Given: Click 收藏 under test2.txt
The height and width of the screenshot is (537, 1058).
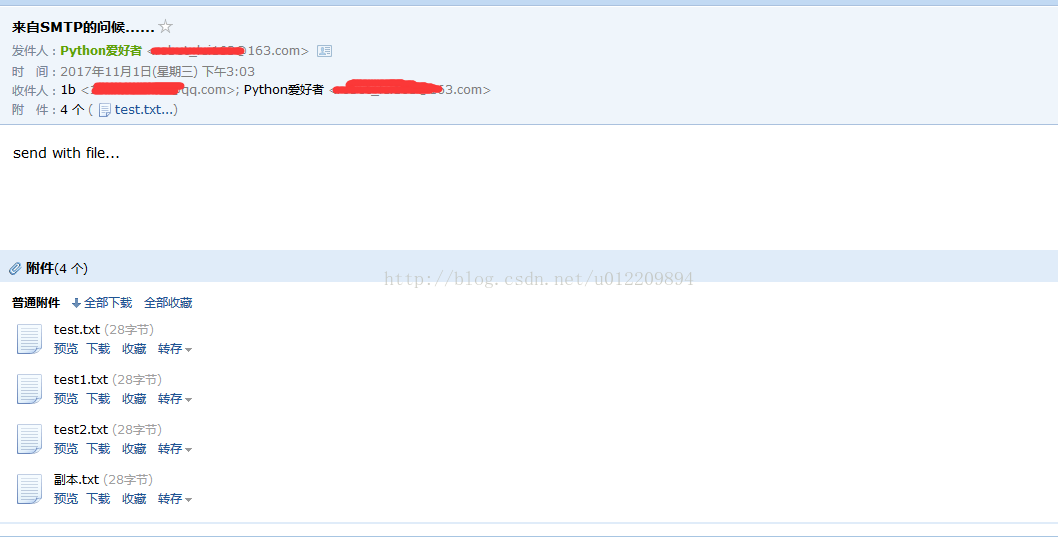Looking at the screenshot, I should pos(134,449).
